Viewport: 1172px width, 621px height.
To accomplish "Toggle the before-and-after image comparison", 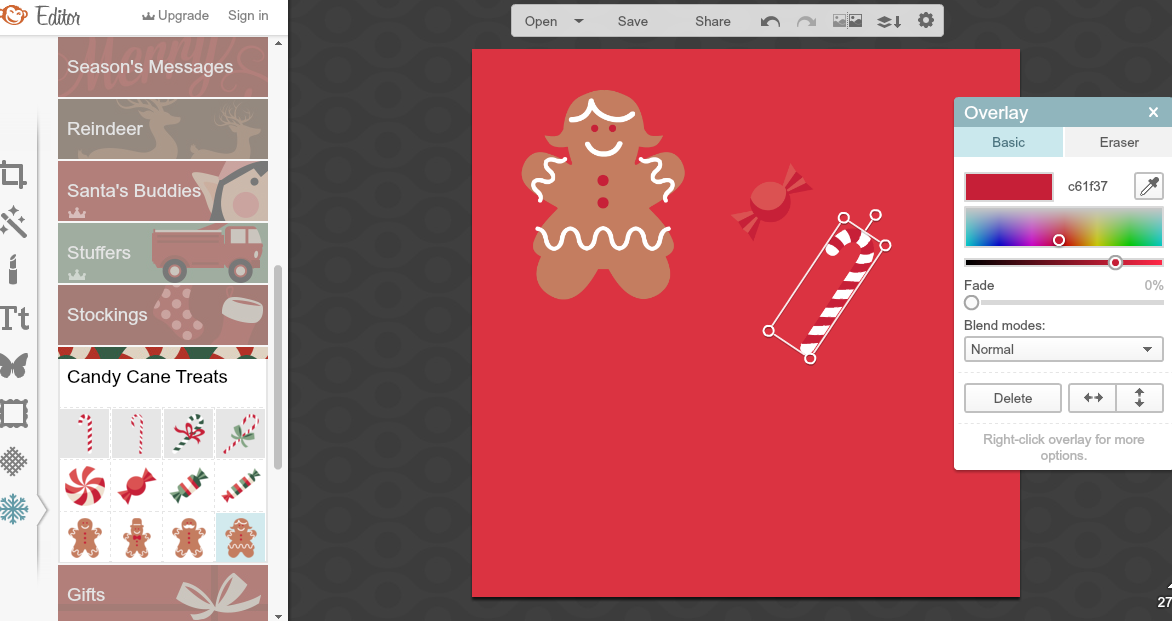I will [x=846, y=20].
